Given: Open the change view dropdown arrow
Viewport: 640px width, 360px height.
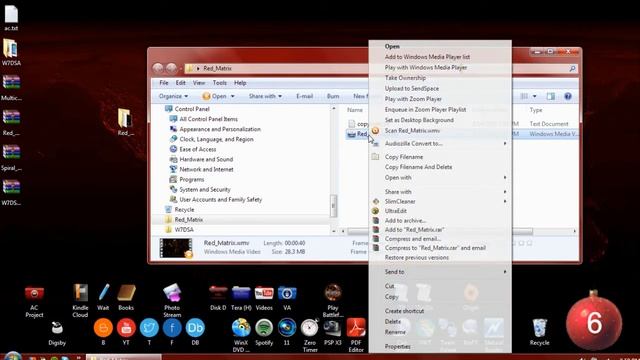Looking at the screenshot, I should (535, 96).
